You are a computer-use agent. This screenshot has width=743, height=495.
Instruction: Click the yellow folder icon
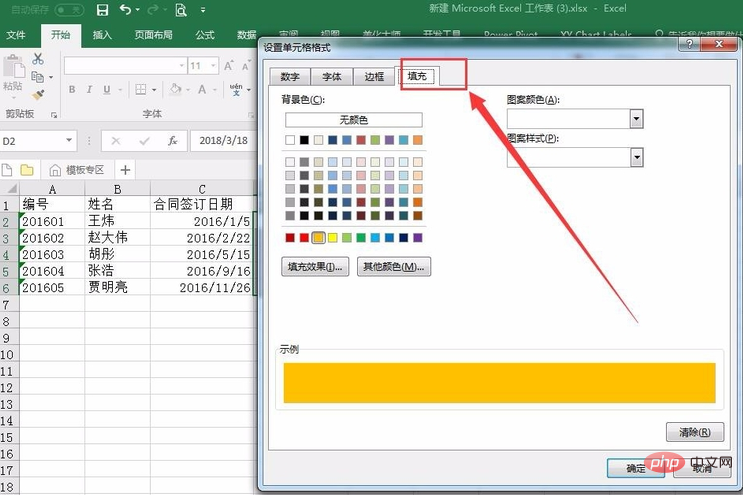(27, 170)
